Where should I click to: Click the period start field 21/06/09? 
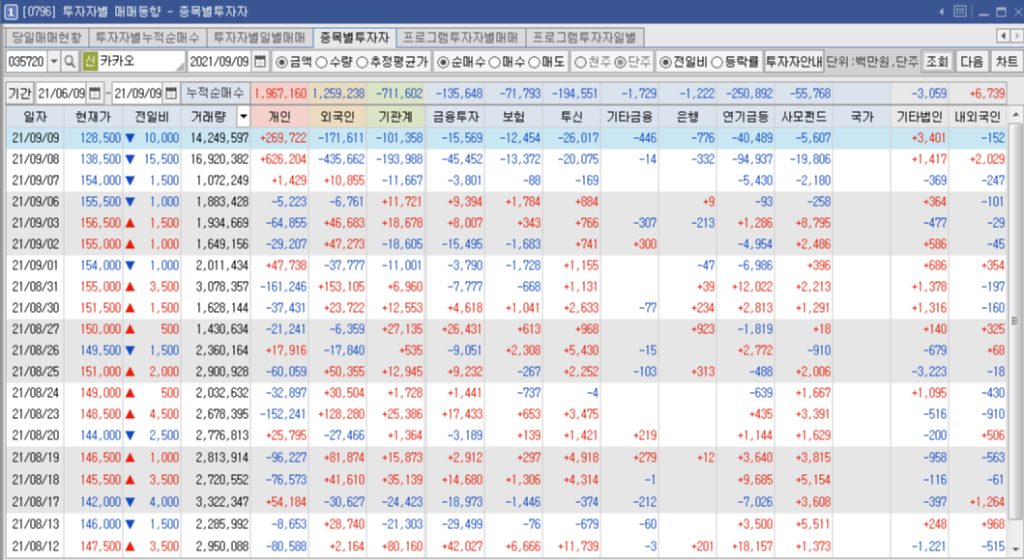61,93
